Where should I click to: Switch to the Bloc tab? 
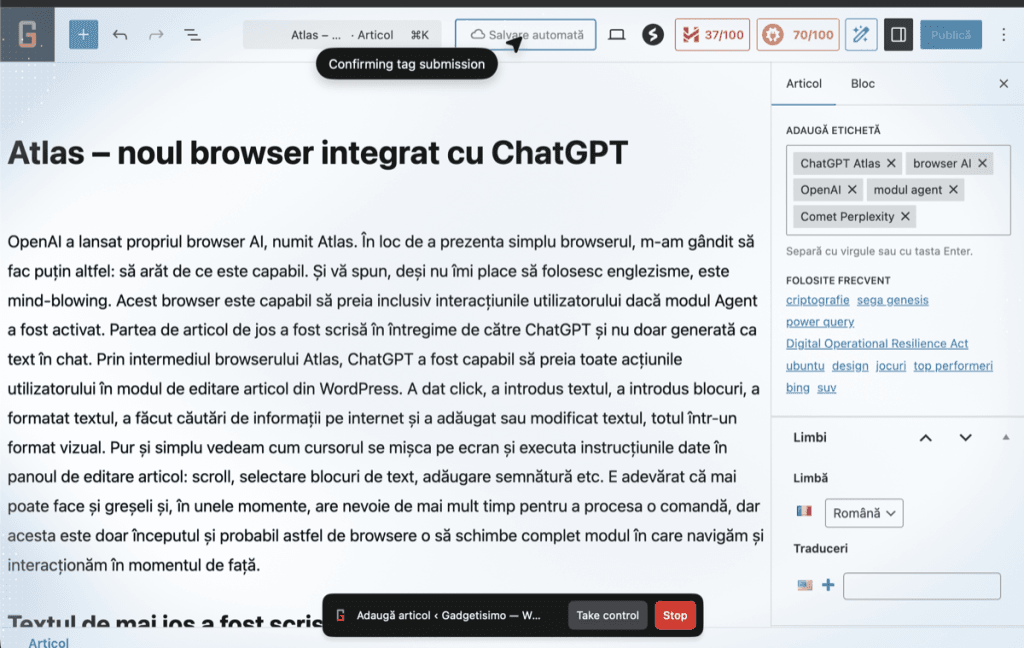862,84
